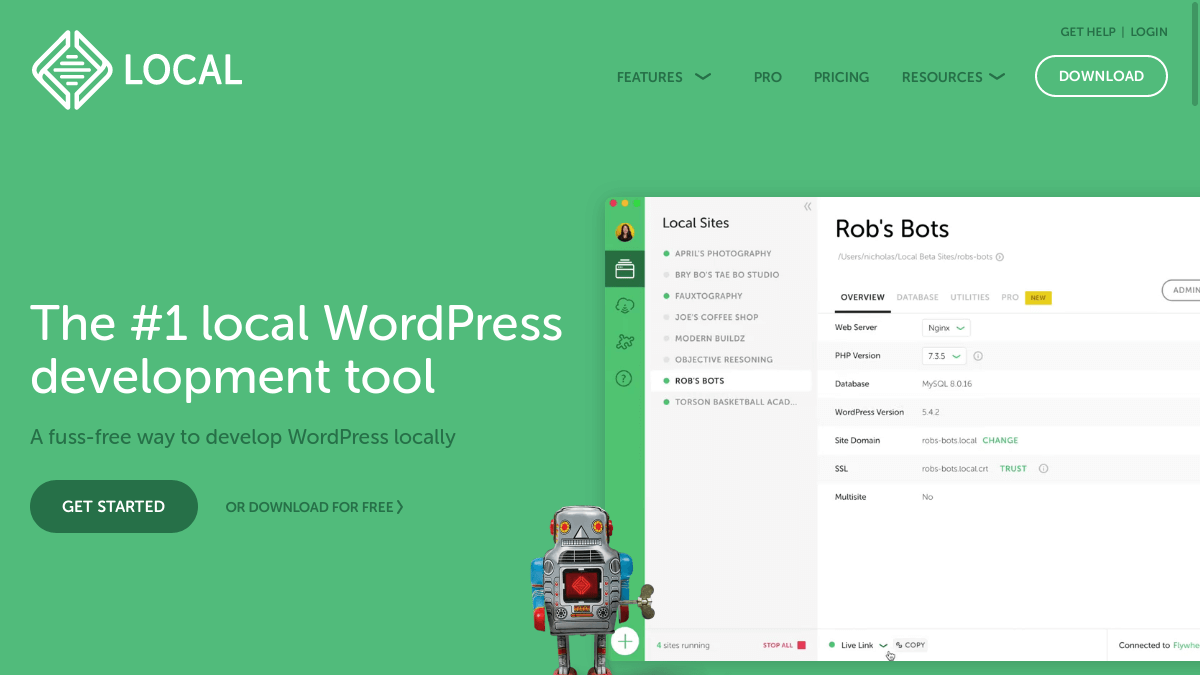Expand the Resources menu
Viewport: 1200px width, 675px height.
coord(953,77)
